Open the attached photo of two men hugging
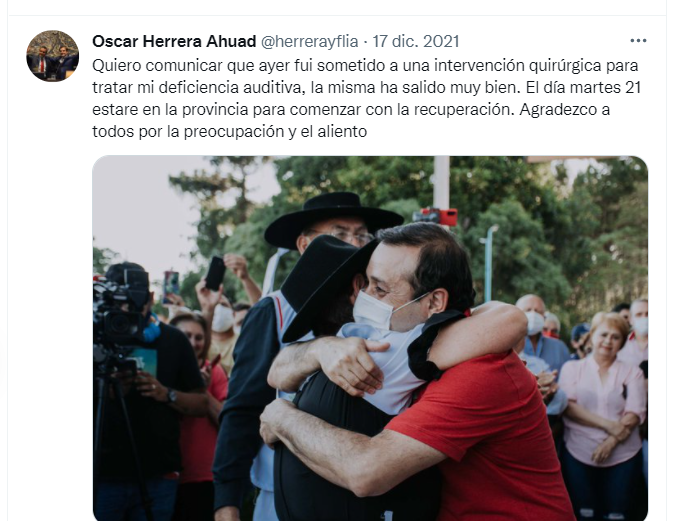 click(370, 338)
